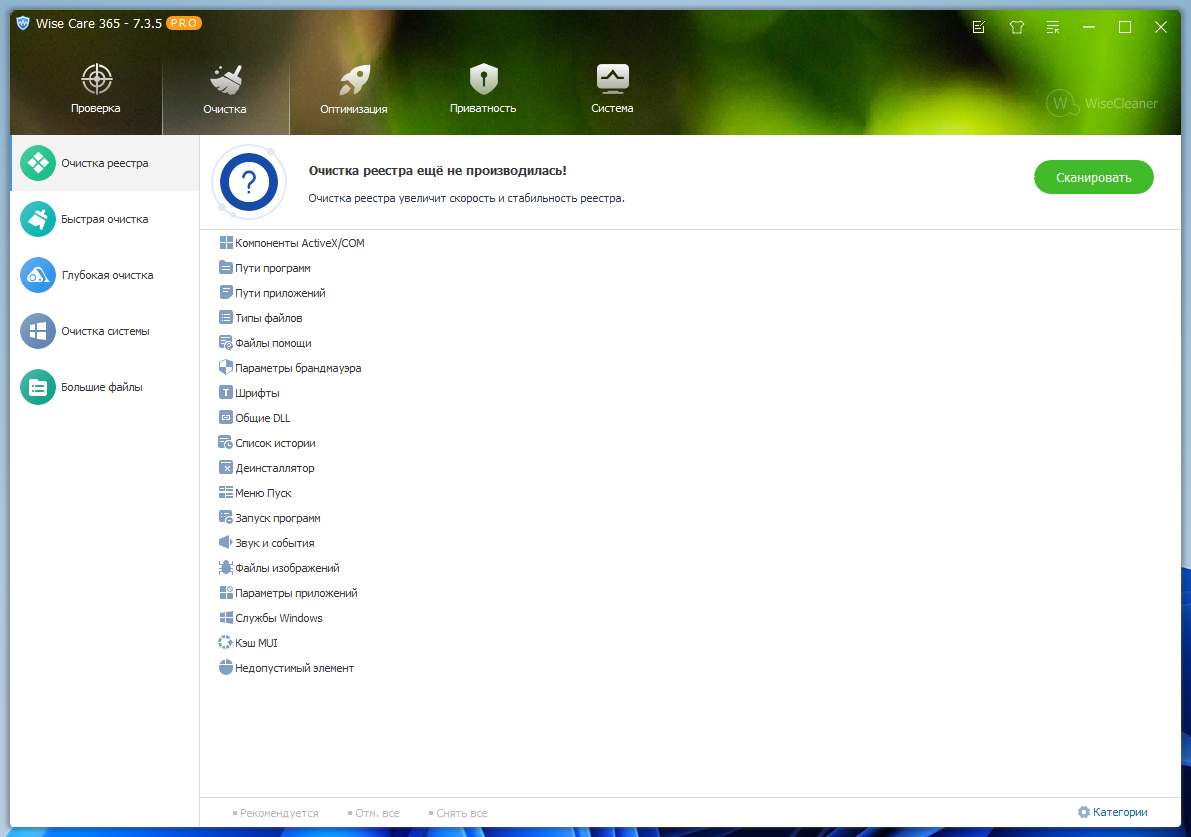Select Глубокая очистка in sidebar
Viewport: 1191px width, 837px height.
coord(106,275)
